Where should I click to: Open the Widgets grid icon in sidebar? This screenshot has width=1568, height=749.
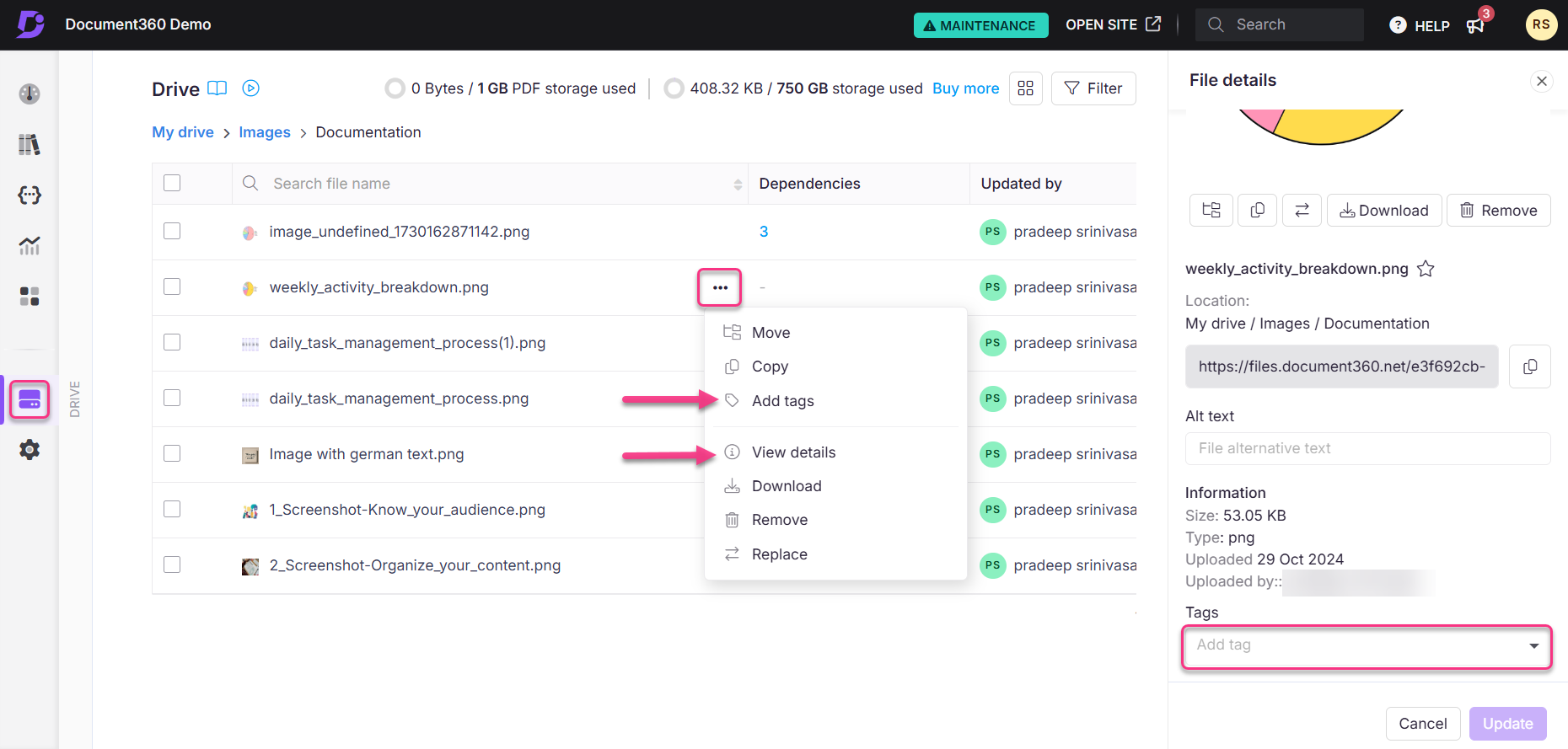coord(30,297)
